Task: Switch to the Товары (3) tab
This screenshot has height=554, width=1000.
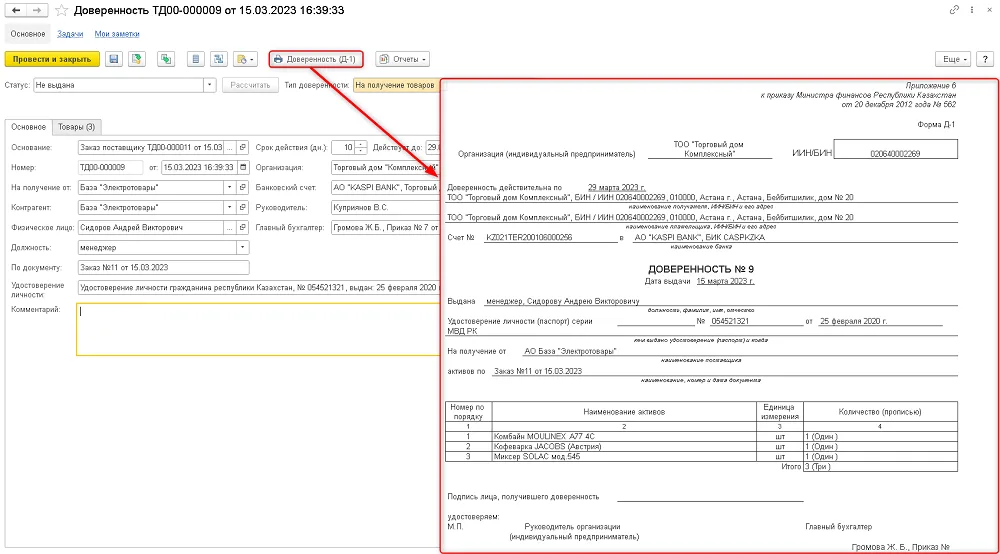Action: point(77,127)
